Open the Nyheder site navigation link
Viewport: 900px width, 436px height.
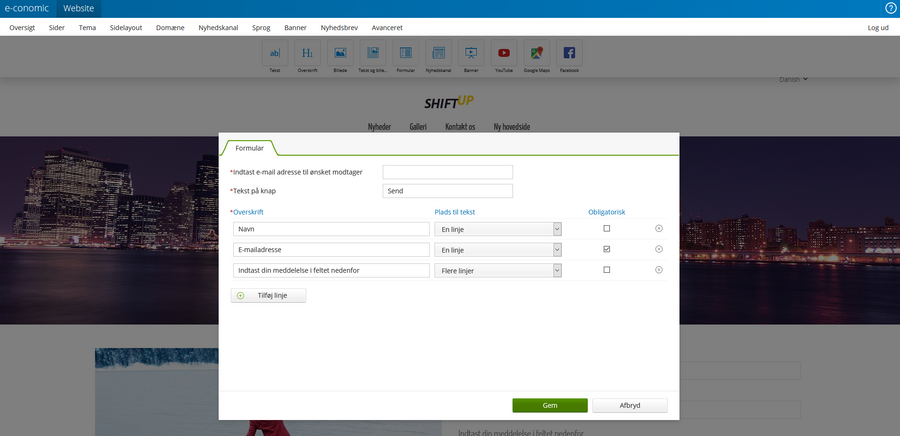coord(379,127)
